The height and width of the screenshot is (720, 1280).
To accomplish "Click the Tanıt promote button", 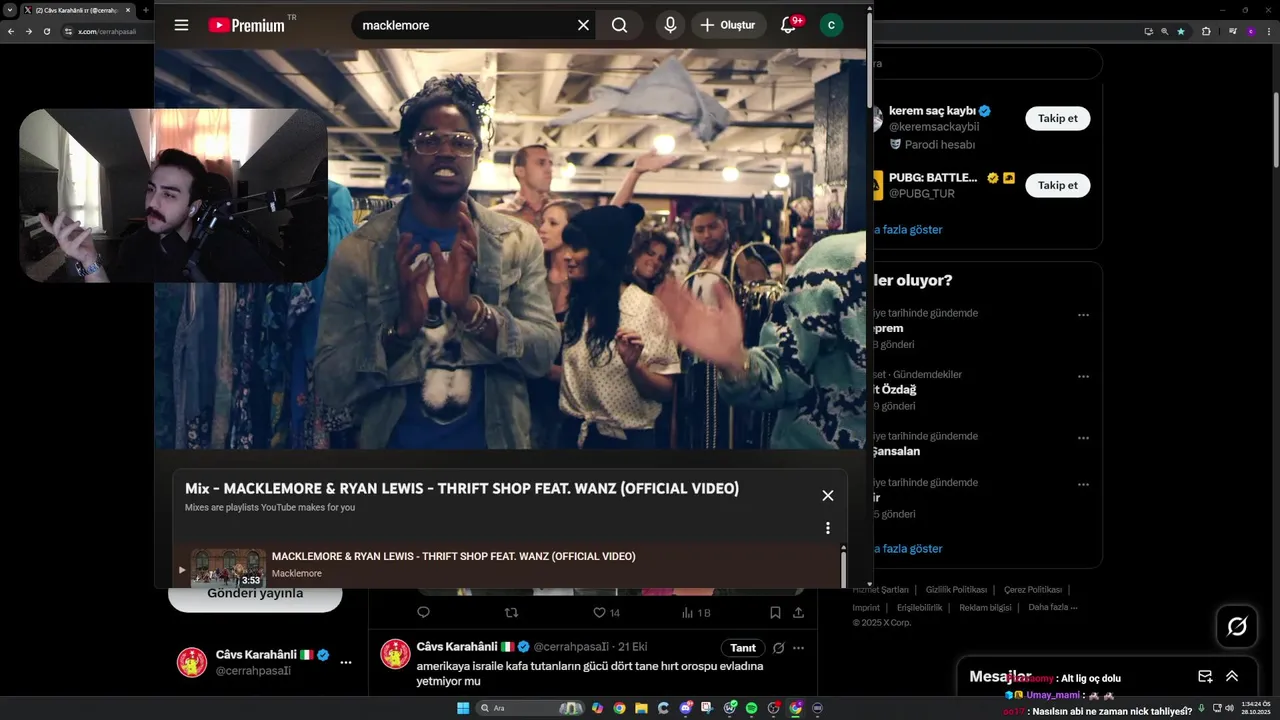I will coord(743,648).
